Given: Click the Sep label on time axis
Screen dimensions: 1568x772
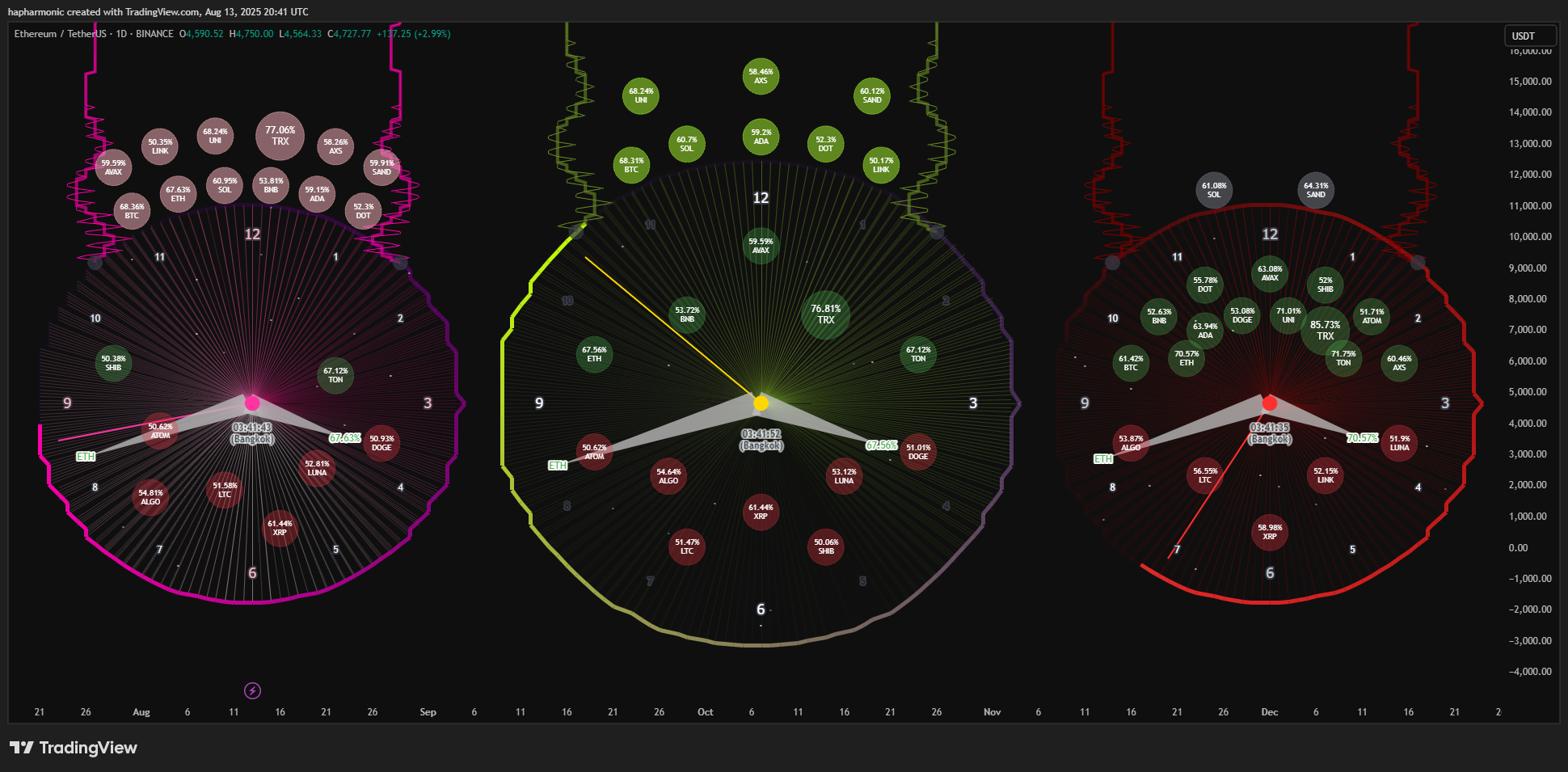Looking at the screenshot, I should click(428, 712).
